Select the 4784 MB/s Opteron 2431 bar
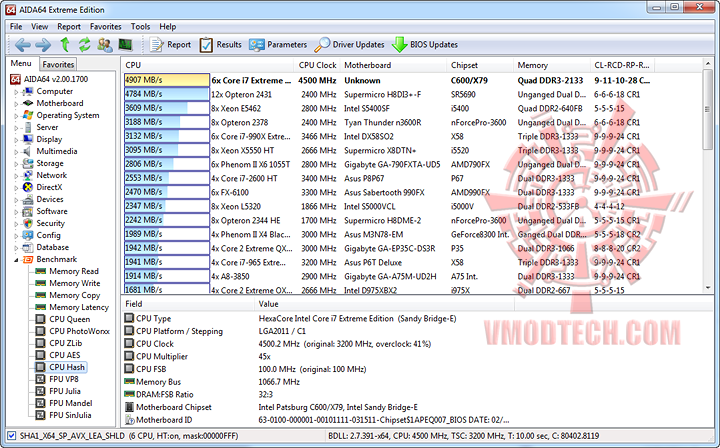Screen dimensions: 720x448 pos(167,94)
